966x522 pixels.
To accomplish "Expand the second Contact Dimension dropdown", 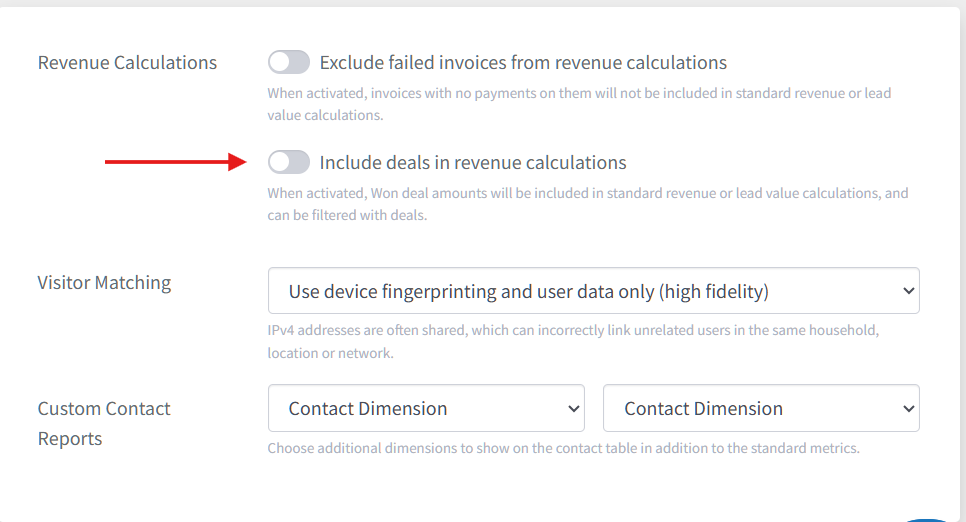I will (761, 408).
